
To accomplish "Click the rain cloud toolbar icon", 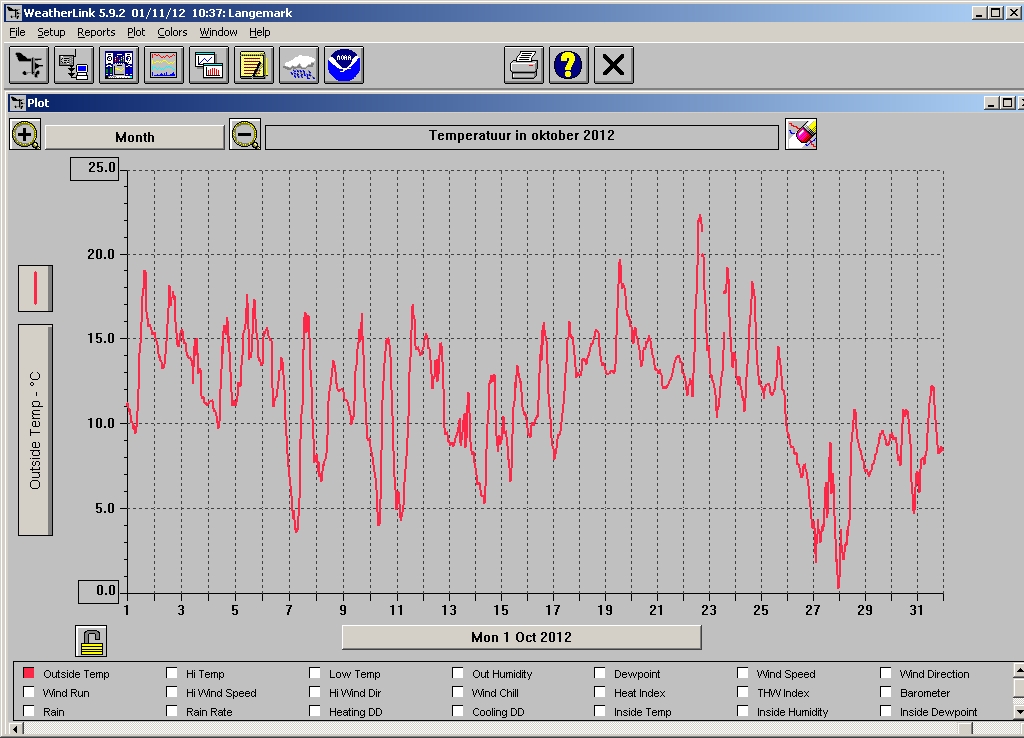I will [299, 65].
